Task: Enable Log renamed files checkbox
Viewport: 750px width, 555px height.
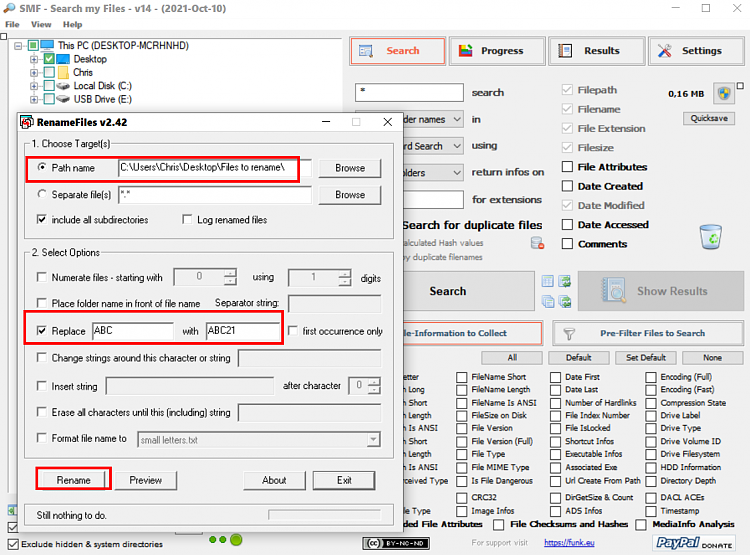Action: click(187, 220)
